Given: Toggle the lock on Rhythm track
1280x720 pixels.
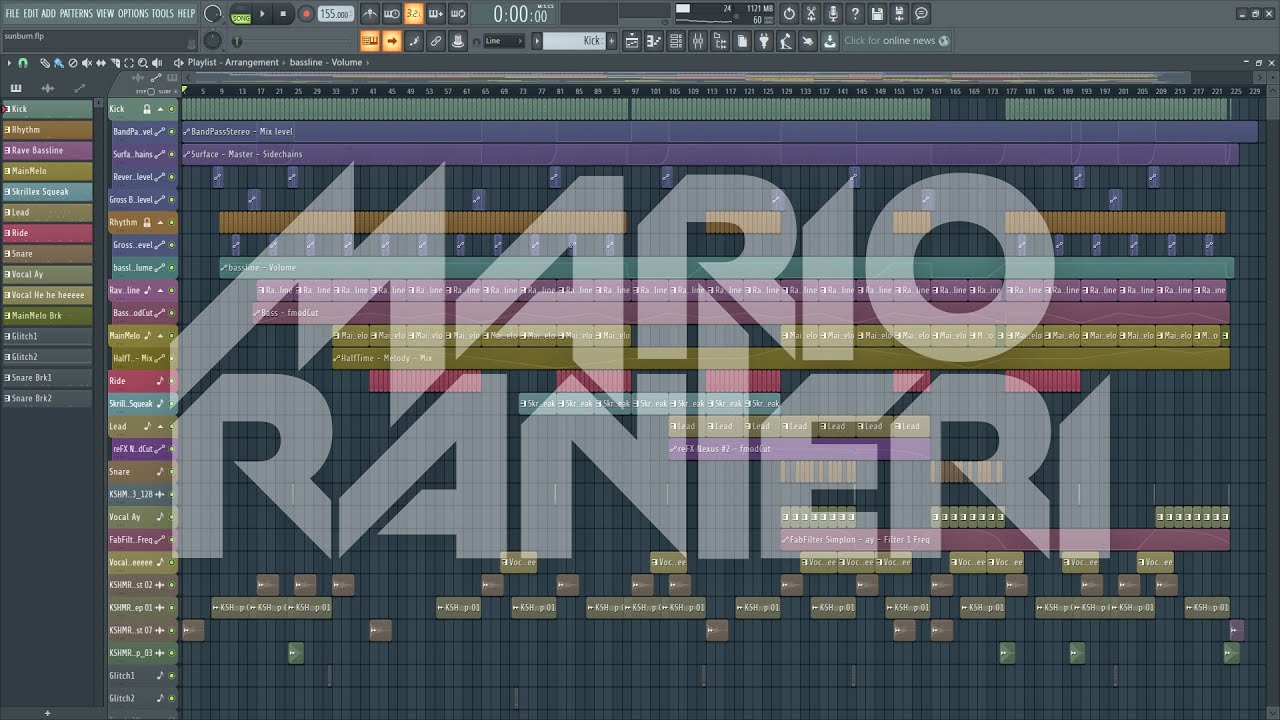Looking at the screenshot, I should coord(147,223).
